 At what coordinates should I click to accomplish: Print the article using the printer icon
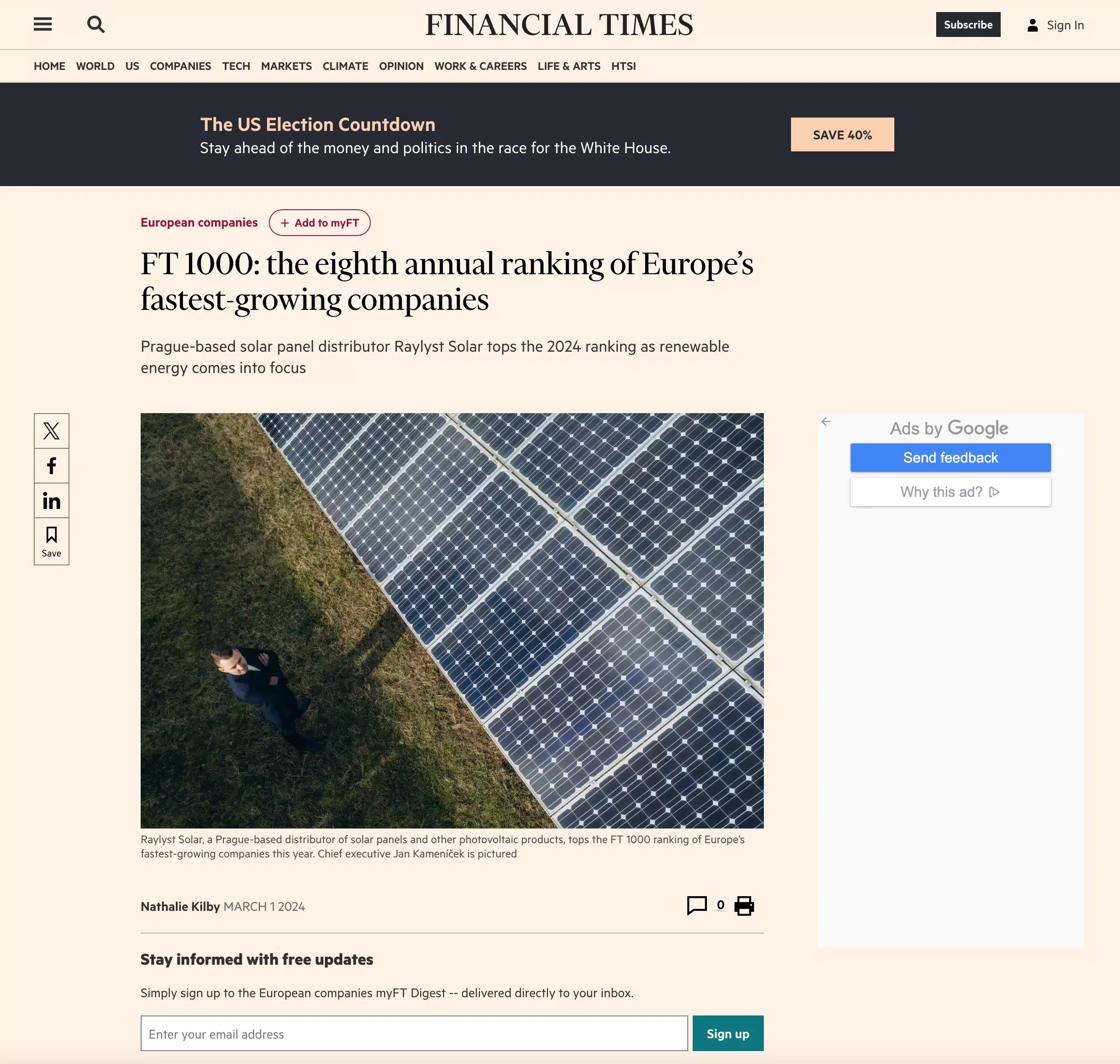[744, 906]
